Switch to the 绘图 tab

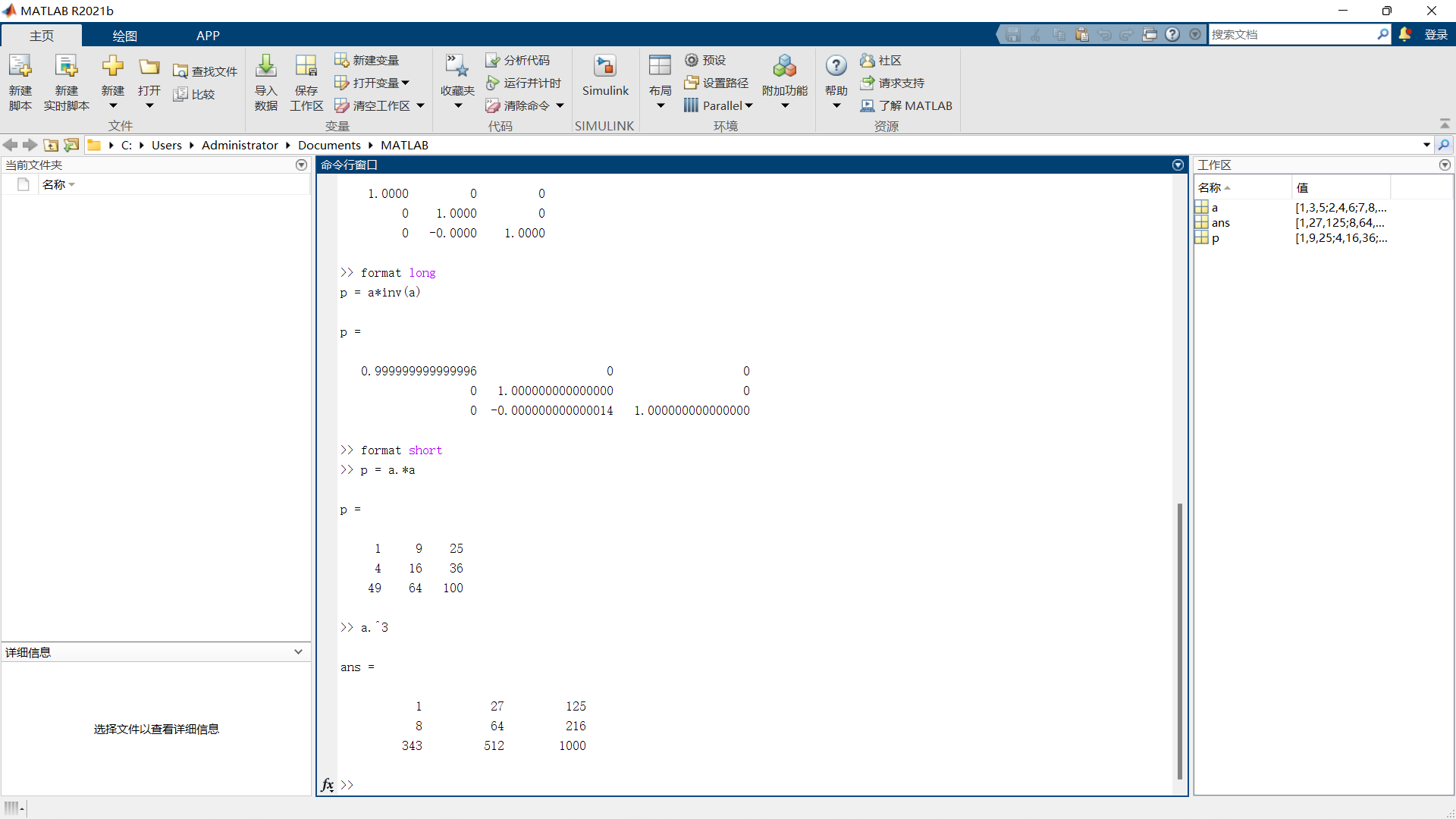124,36
